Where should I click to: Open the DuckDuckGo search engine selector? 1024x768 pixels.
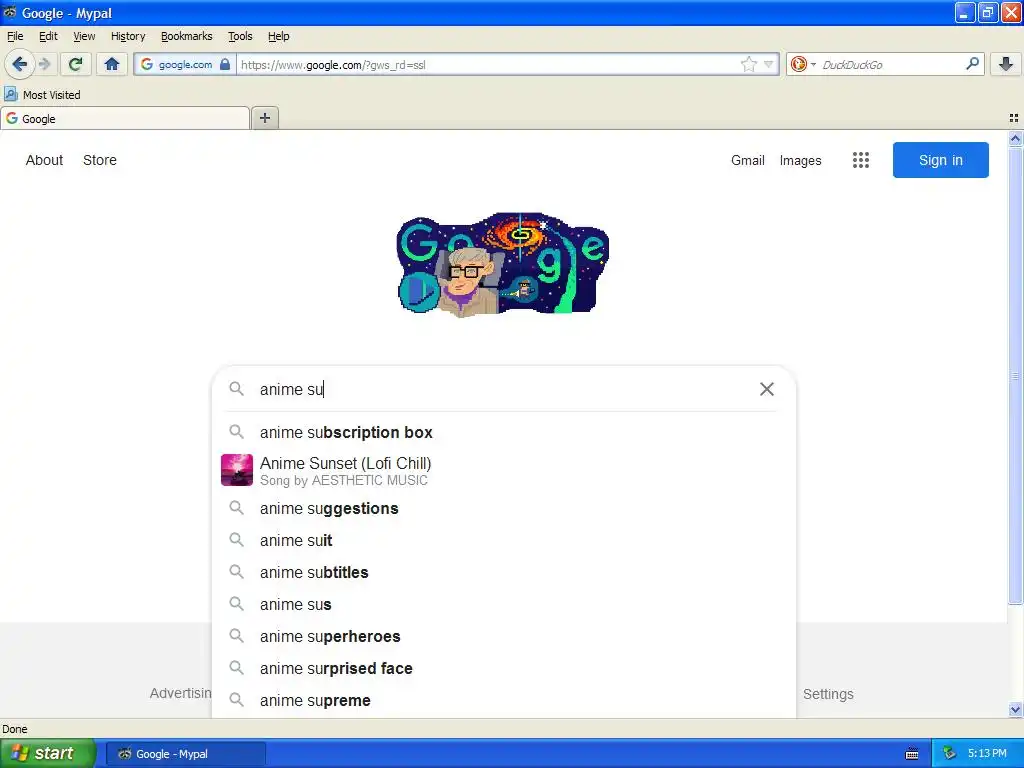coord(803,64)
